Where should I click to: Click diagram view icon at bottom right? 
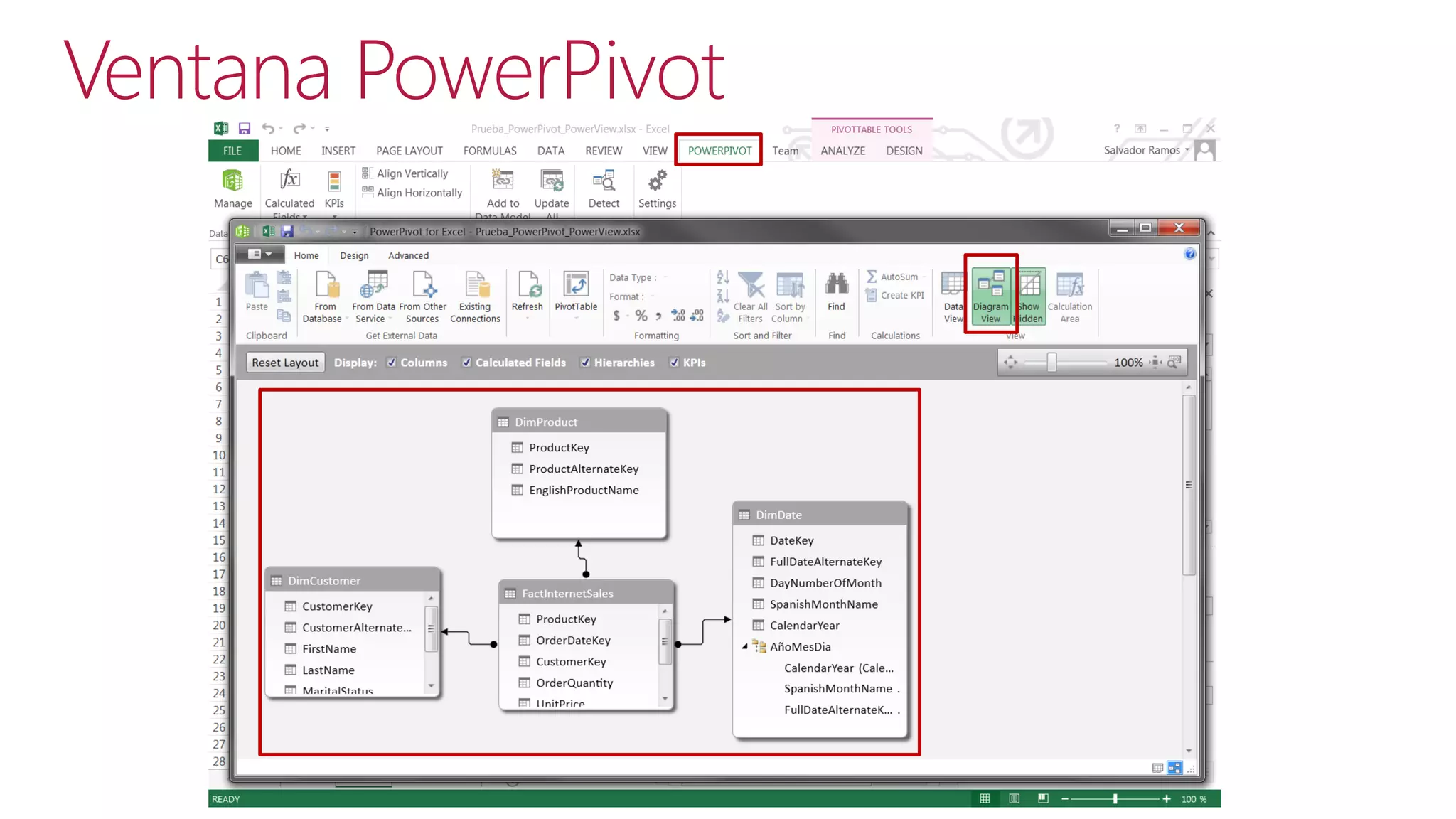click(x=1175, y=768)
